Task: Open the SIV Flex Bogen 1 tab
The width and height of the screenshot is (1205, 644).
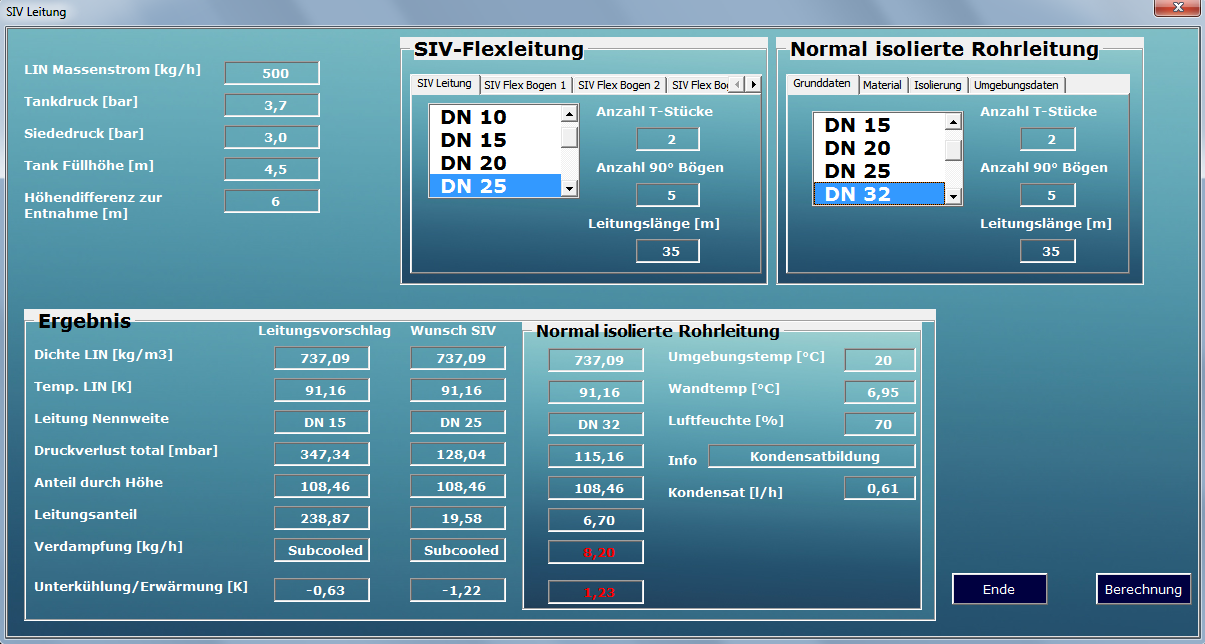Action: (x=525, y=85)
